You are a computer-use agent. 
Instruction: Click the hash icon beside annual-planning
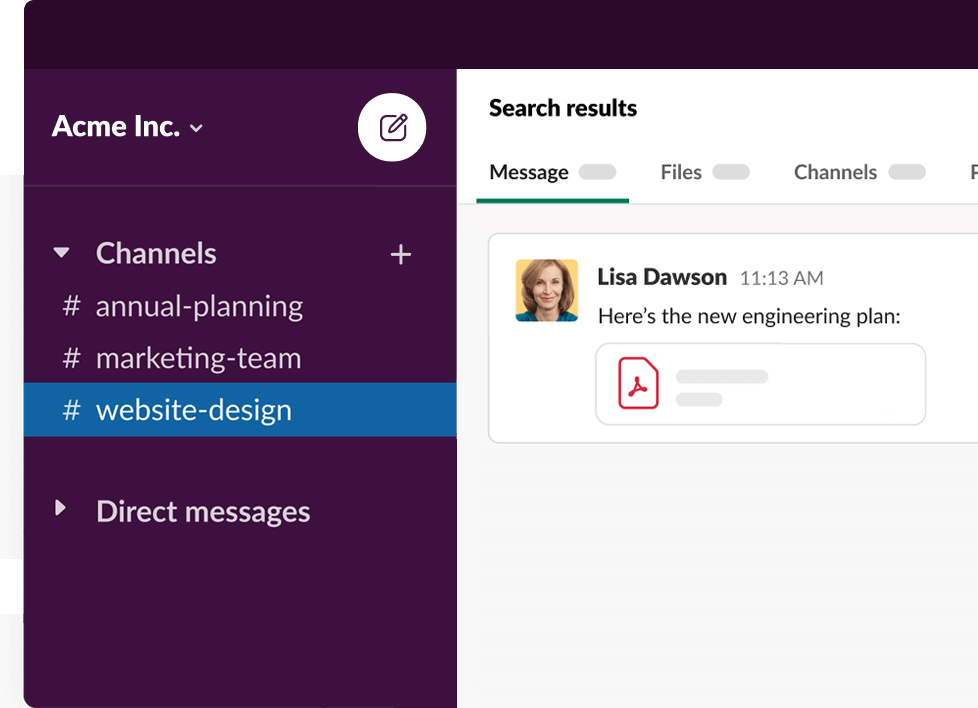point(71,306)
